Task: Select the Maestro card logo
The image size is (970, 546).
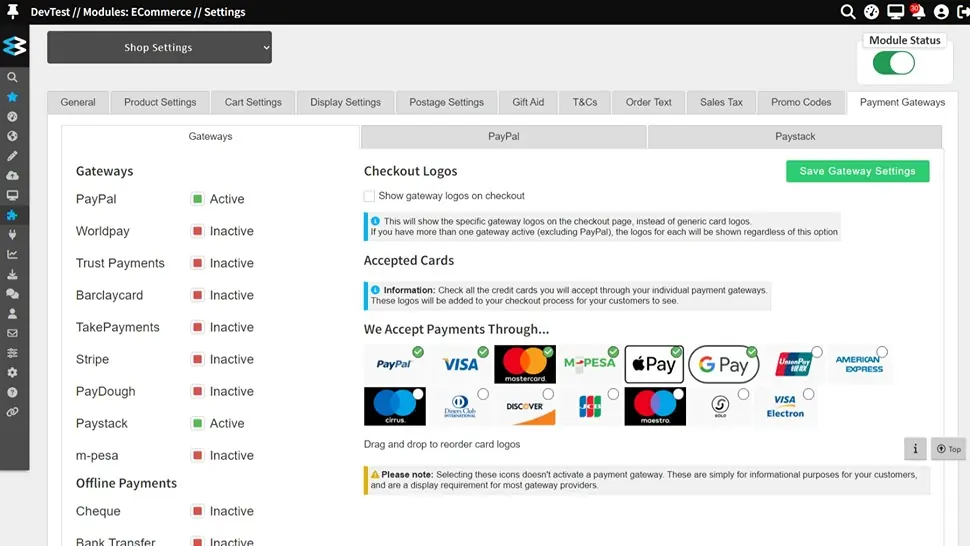Action: point(655,406)
